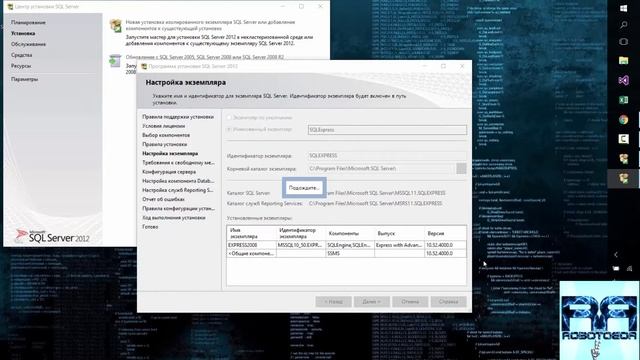Click the instance ID field SQLEXPRESS
The width and height of the screenshot is (640, 360).
tap(387, 156)
